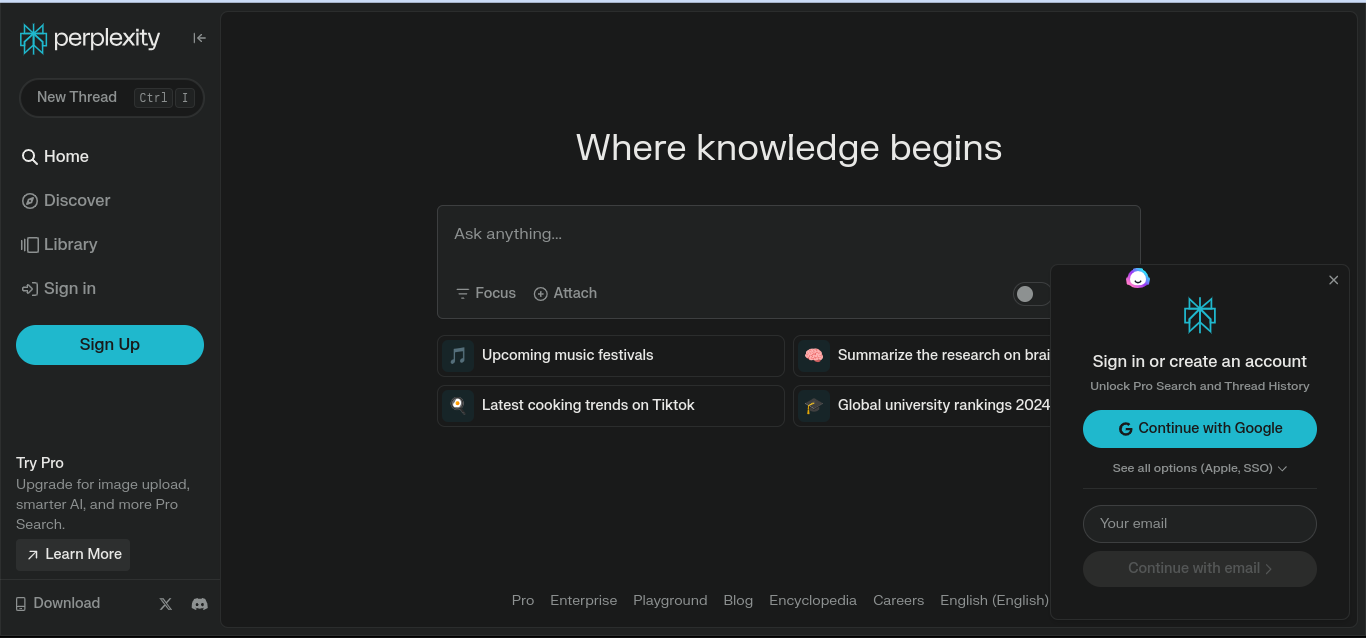
Task: Click the fried egg cooking icon
Action: tap(458, 405)
